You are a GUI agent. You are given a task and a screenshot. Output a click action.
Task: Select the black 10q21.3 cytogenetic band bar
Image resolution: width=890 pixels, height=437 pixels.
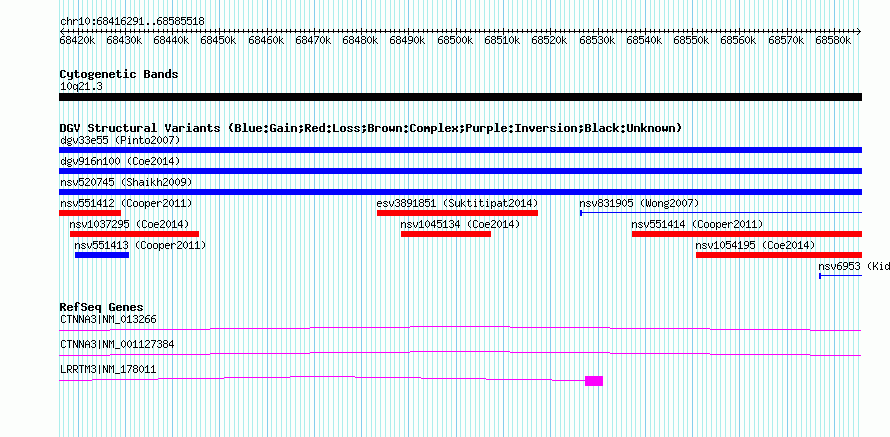click(x=460, y=97)
